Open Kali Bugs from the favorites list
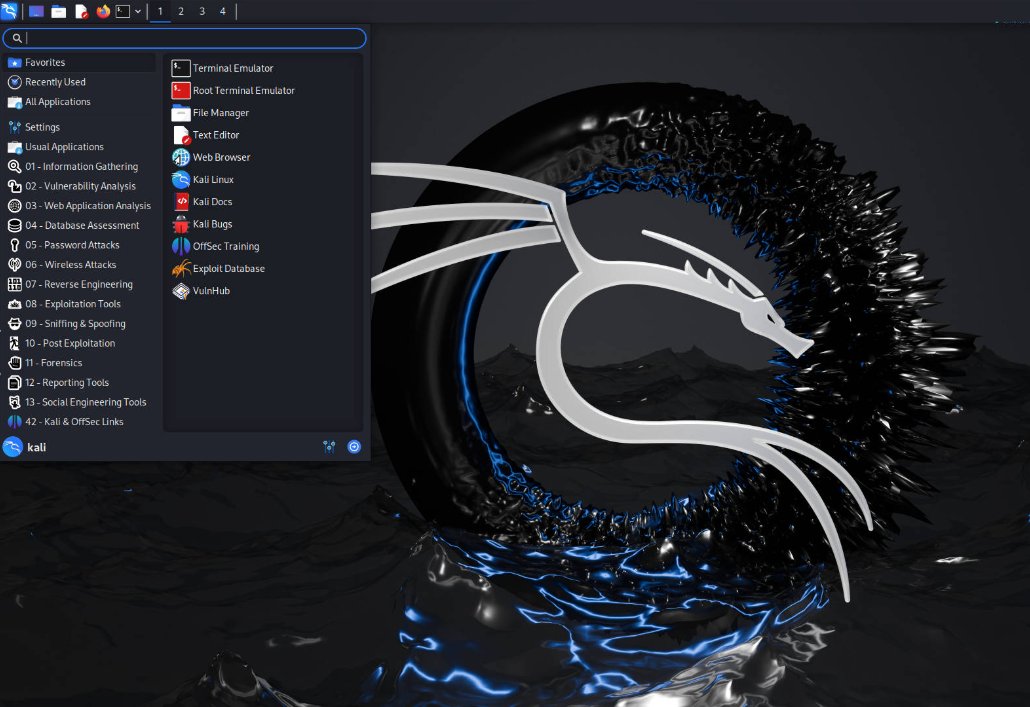This screenshot has width=1030, height=707. 212,224
